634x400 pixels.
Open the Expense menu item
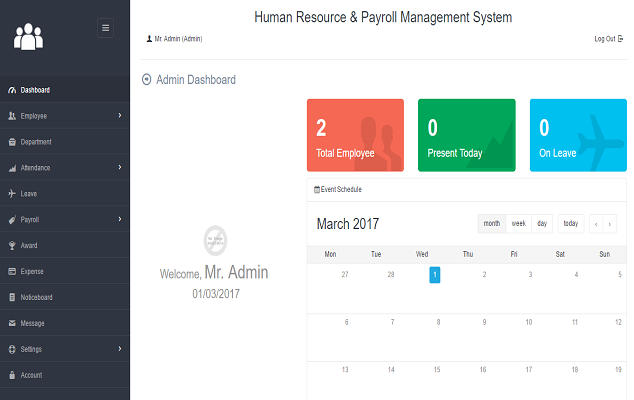(x=65, y=271)
